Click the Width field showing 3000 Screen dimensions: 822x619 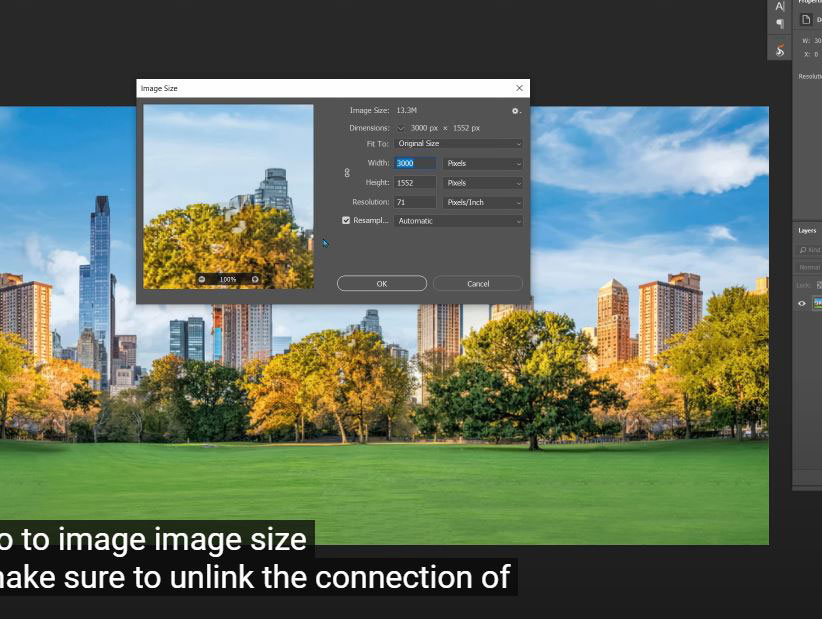(415, 164)
